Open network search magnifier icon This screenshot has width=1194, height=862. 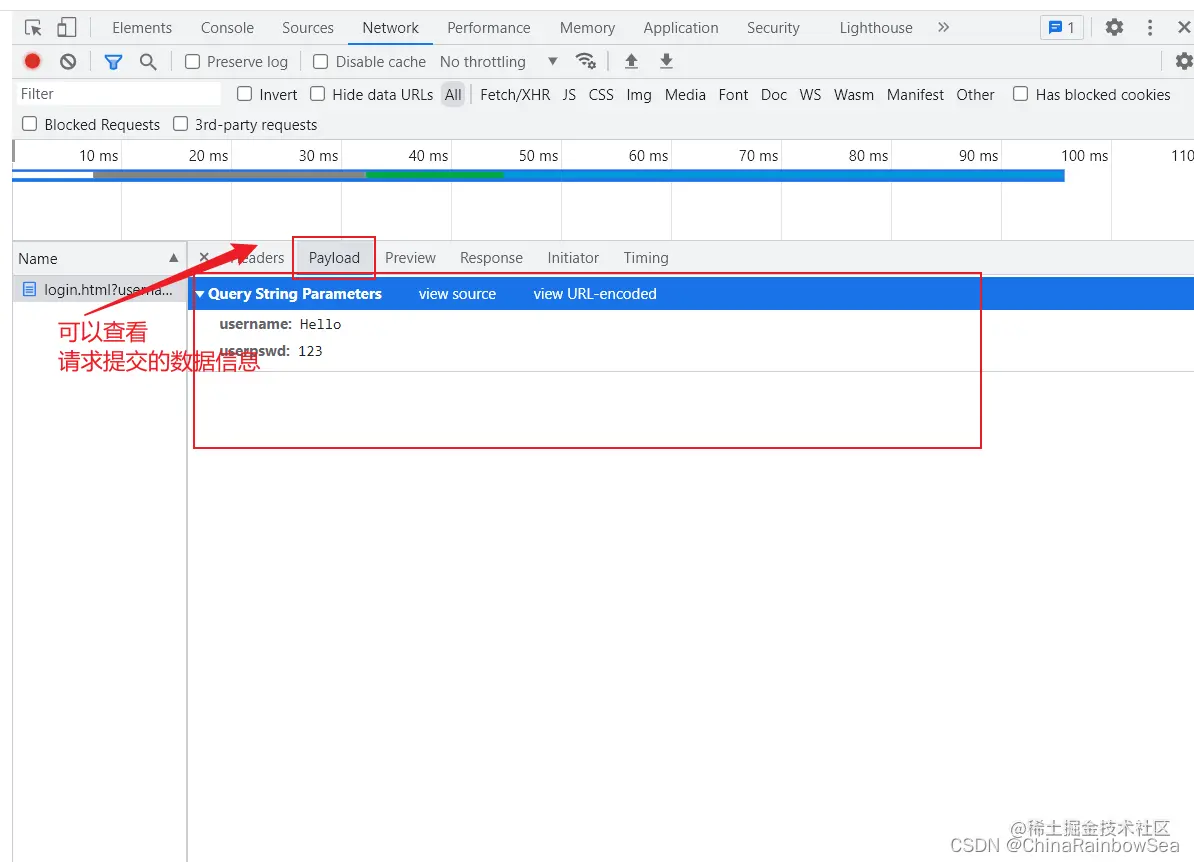coord(148,62)
